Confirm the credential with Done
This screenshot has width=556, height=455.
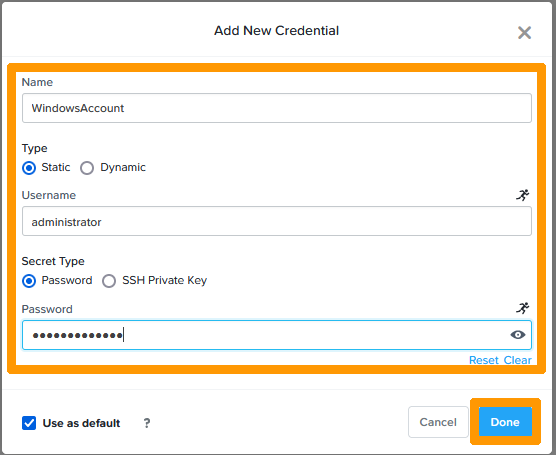[x=505, y=422]
